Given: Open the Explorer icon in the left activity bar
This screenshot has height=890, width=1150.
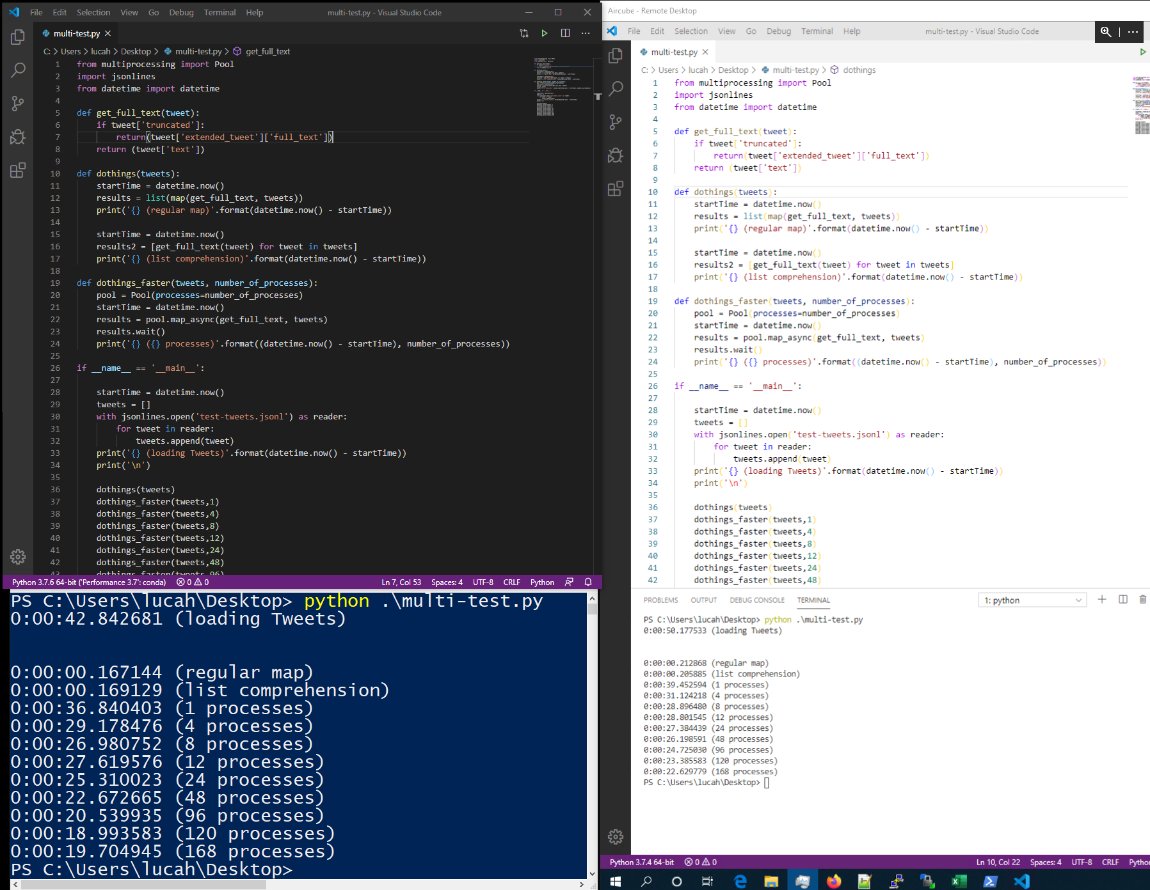Looking at the screenshot, I should (x=16, y=37).
